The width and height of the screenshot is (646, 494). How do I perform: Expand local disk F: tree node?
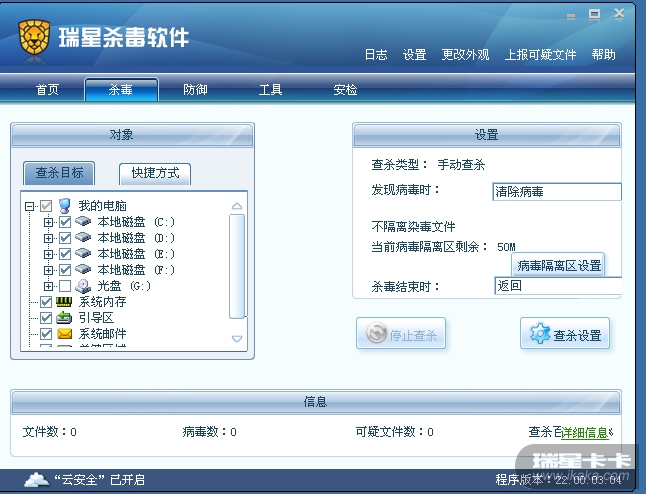[x=48, y=270]
